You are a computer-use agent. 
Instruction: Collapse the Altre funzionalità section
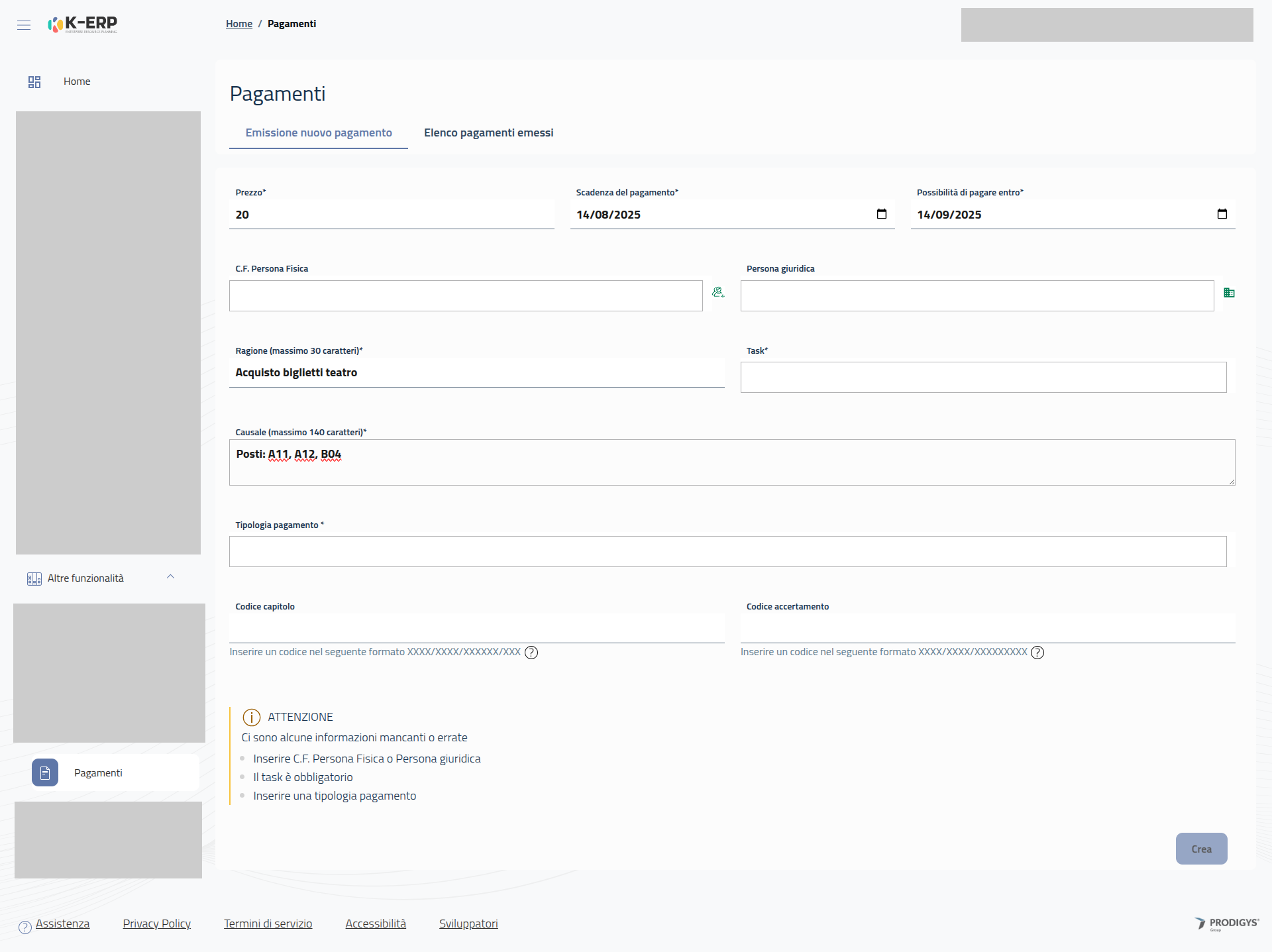click(x=170, y=577)
